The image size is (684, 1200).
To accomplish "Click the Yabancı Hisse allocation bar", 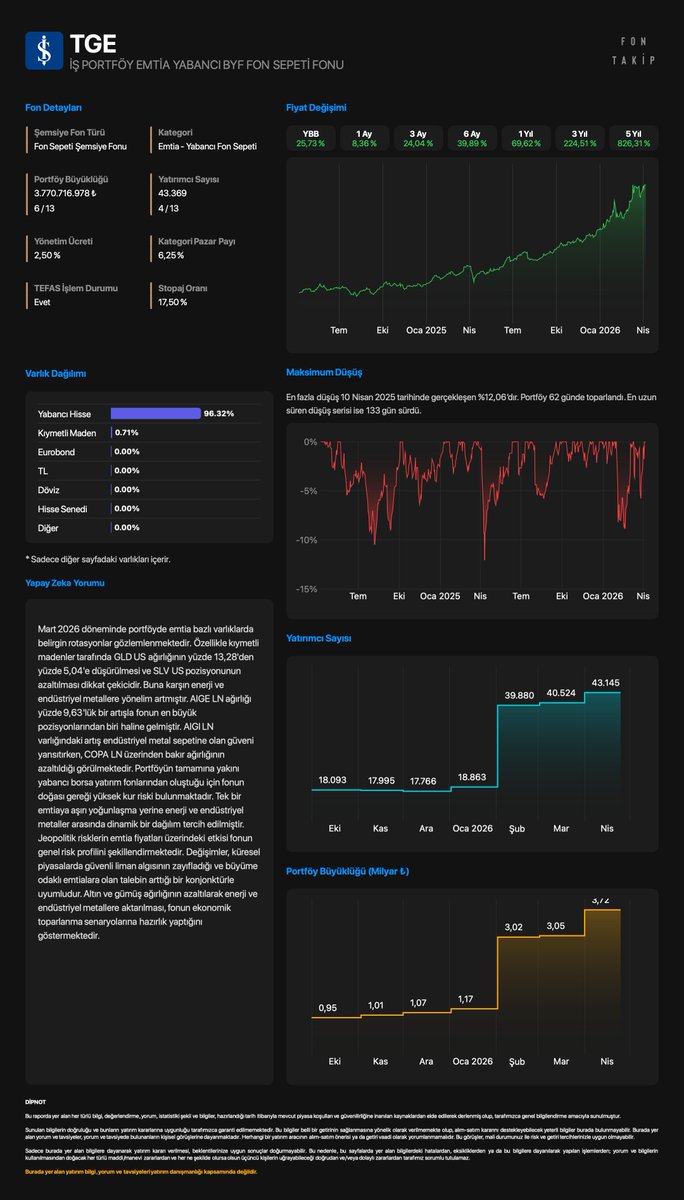I will point(155,413).
